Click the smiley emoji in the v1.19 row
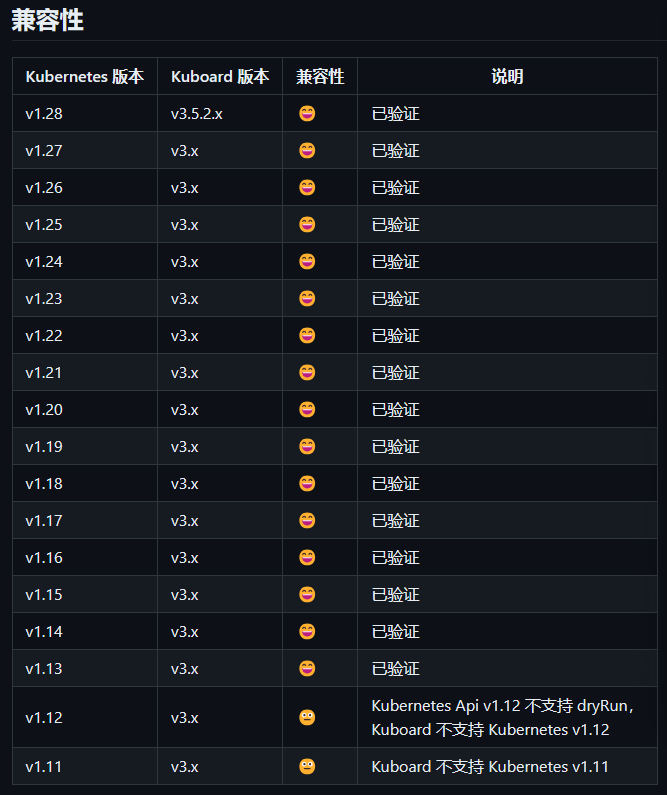The width and height of the screenshot is (667, 795). click(307, 447)
